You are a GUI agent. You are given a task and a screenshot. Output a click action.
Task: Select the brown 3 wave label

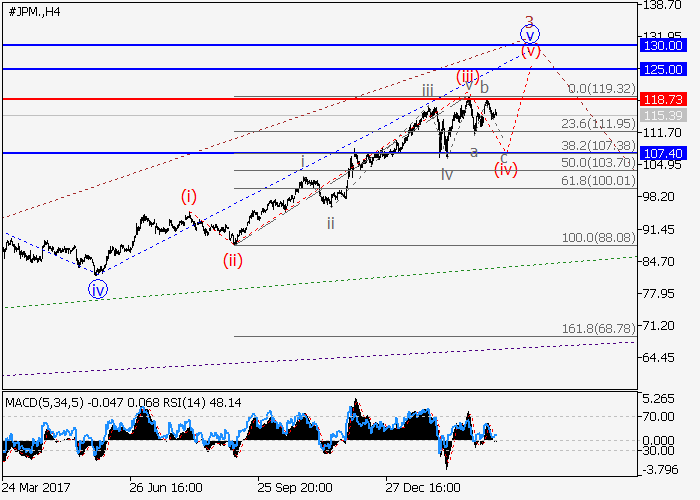tap(529, 21)
